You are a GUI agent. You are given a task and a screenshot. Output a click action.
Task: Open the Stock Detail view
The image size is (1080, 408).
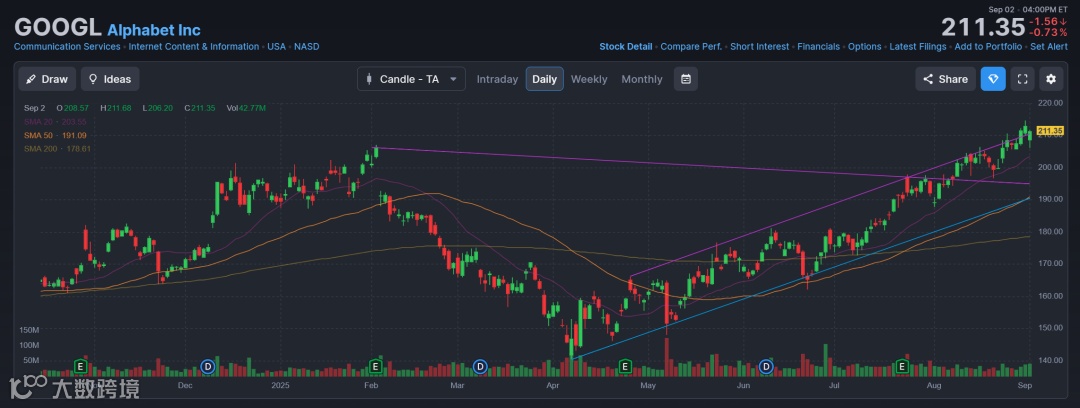click(625, 47)
